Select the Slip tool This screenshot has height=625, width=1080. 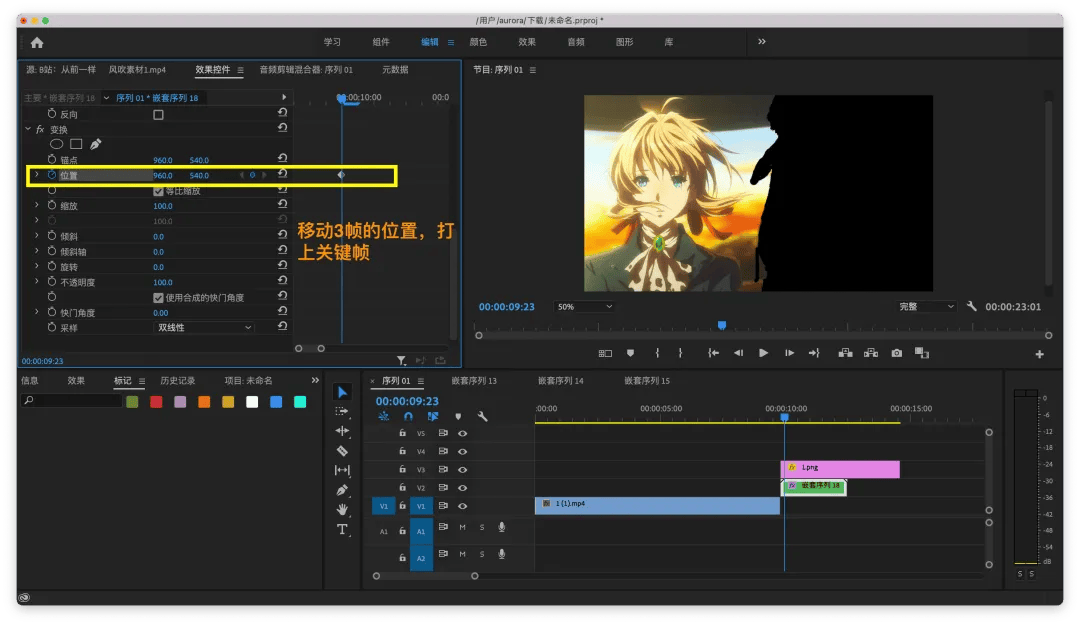(x=342, y=470)
